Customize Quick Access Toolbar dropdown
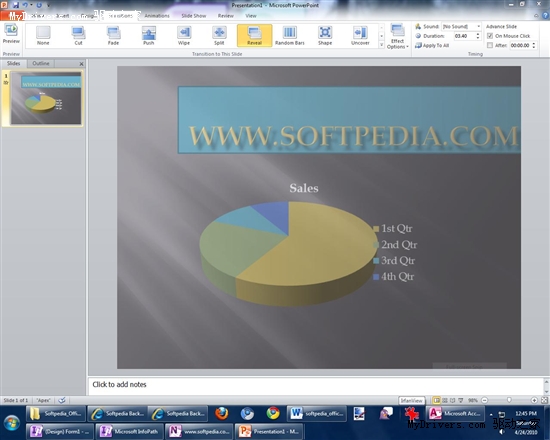This screenshot has height=440, width=550. [48, 5]
